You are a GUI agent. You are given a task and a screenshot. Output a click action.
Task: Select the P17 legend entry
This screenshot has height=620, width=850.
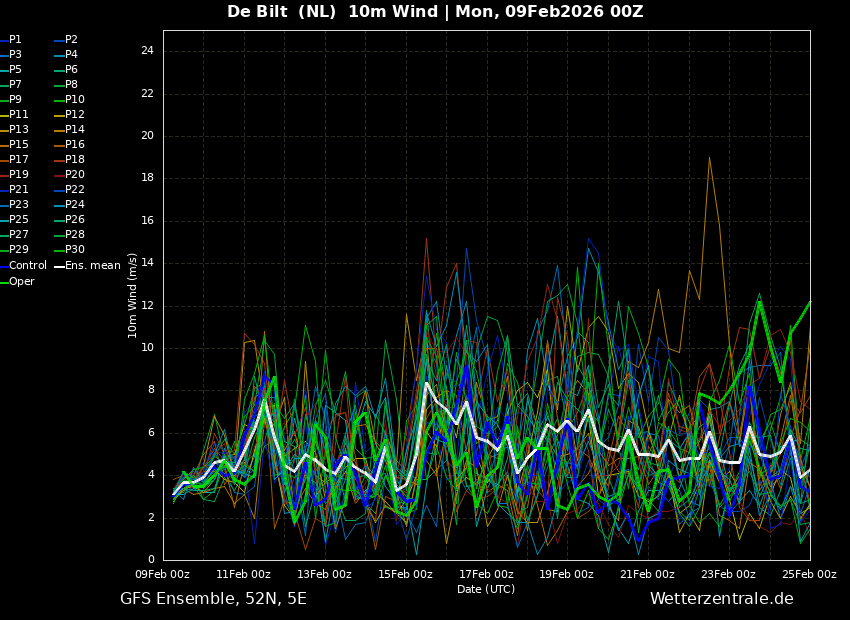[19, 160]
